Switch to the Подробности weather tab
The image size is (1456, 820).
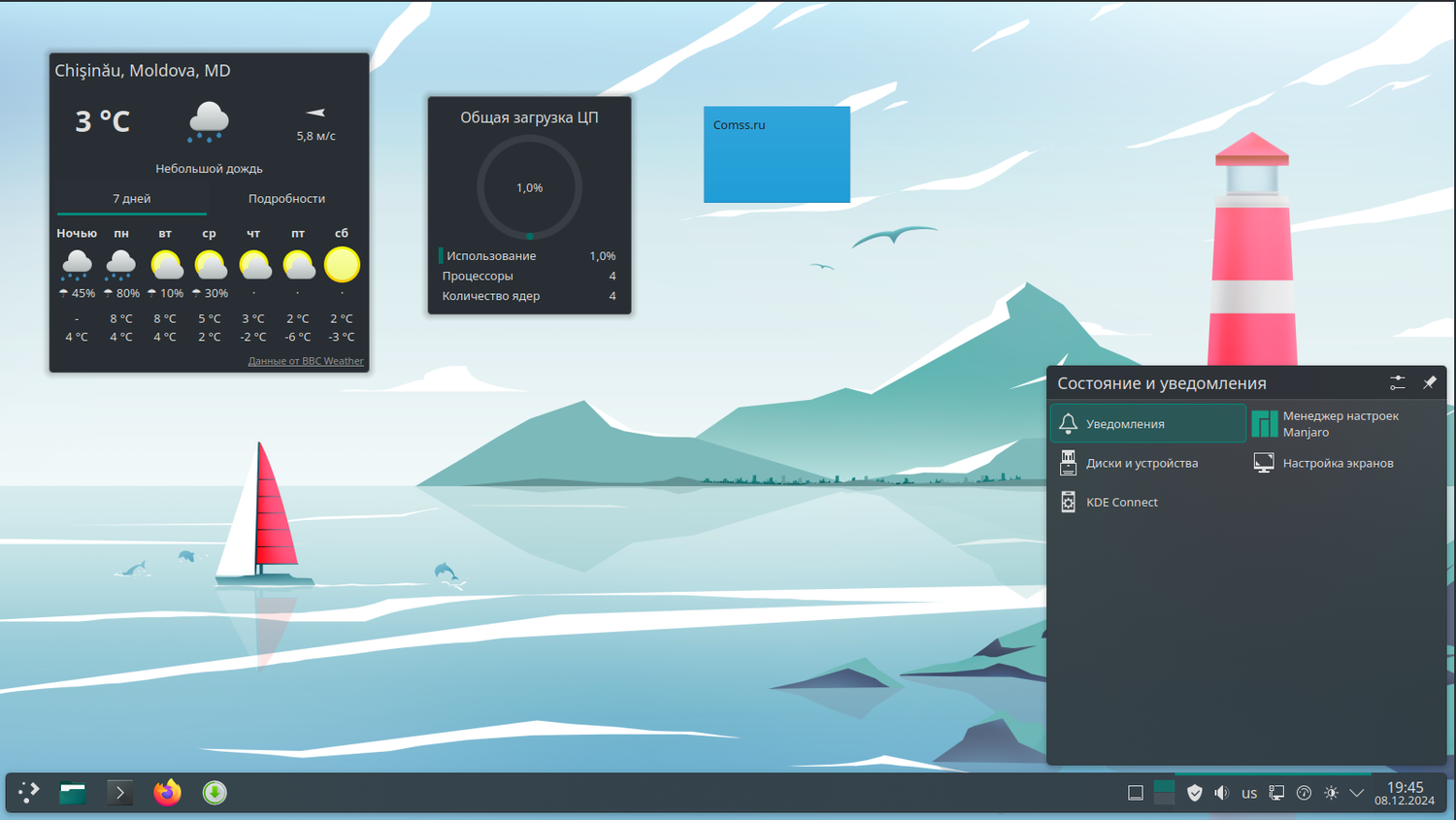pos(286,198)
